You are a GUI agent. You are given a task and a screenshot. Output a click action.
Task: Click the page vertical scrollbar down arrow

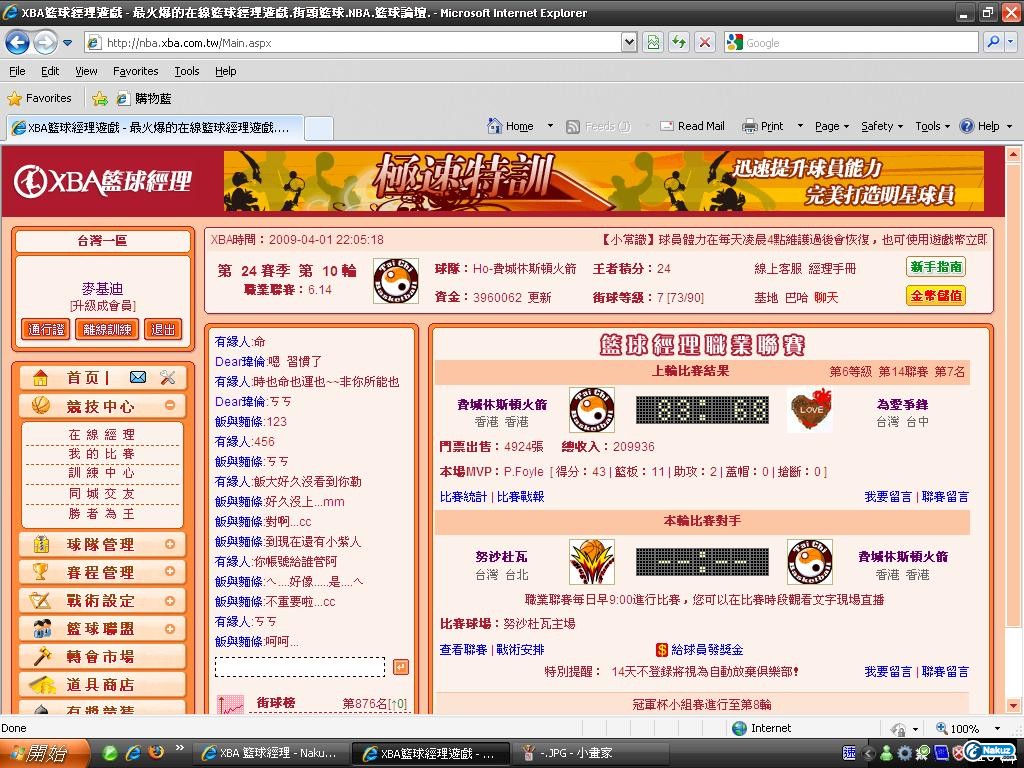coord(1014,706)
